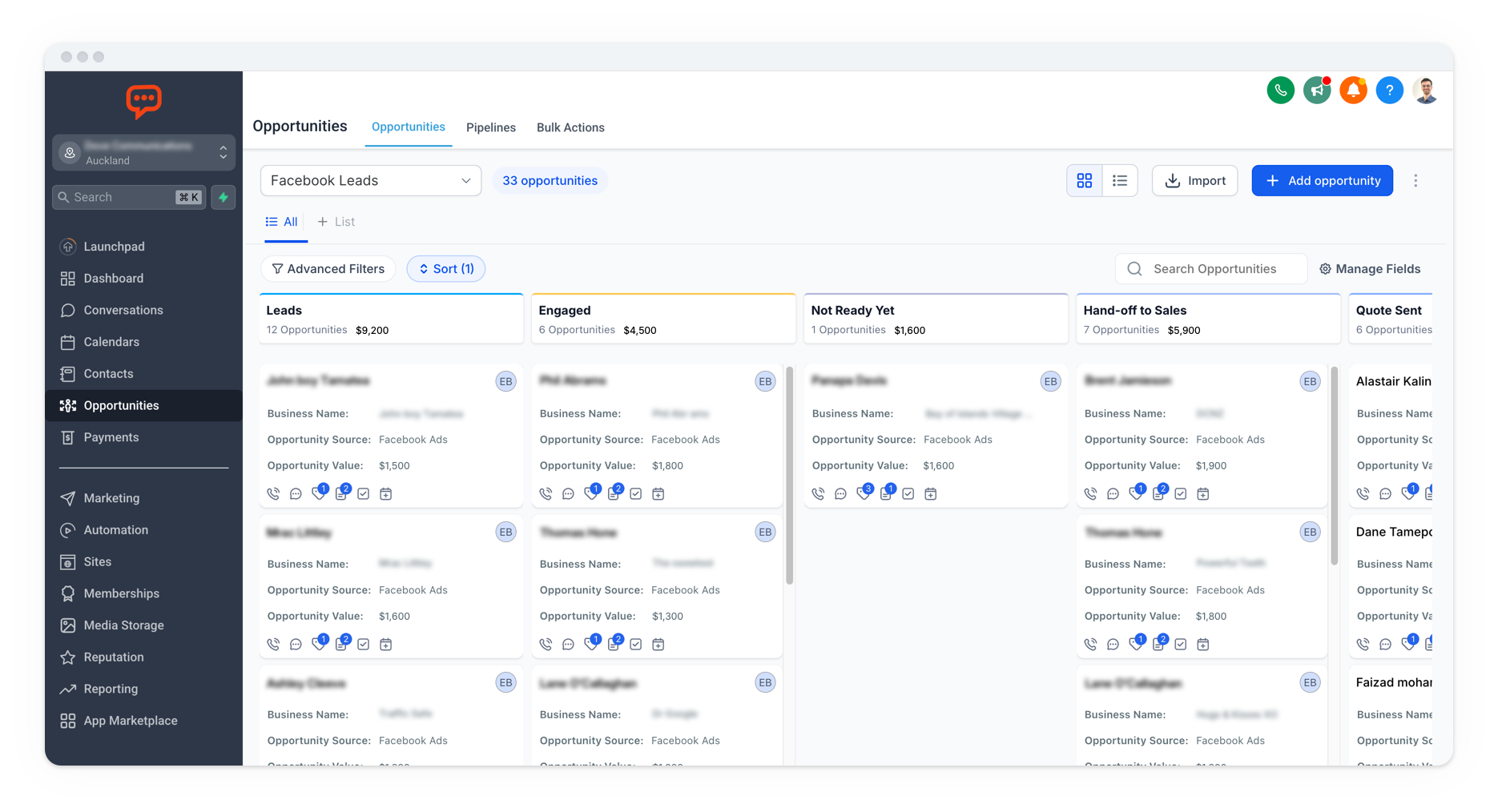Image resolution: width=1498 pixels, height=812 pixels.
Task: Open the megaphone announcements icon
Action: click(x=1316, y=90)
